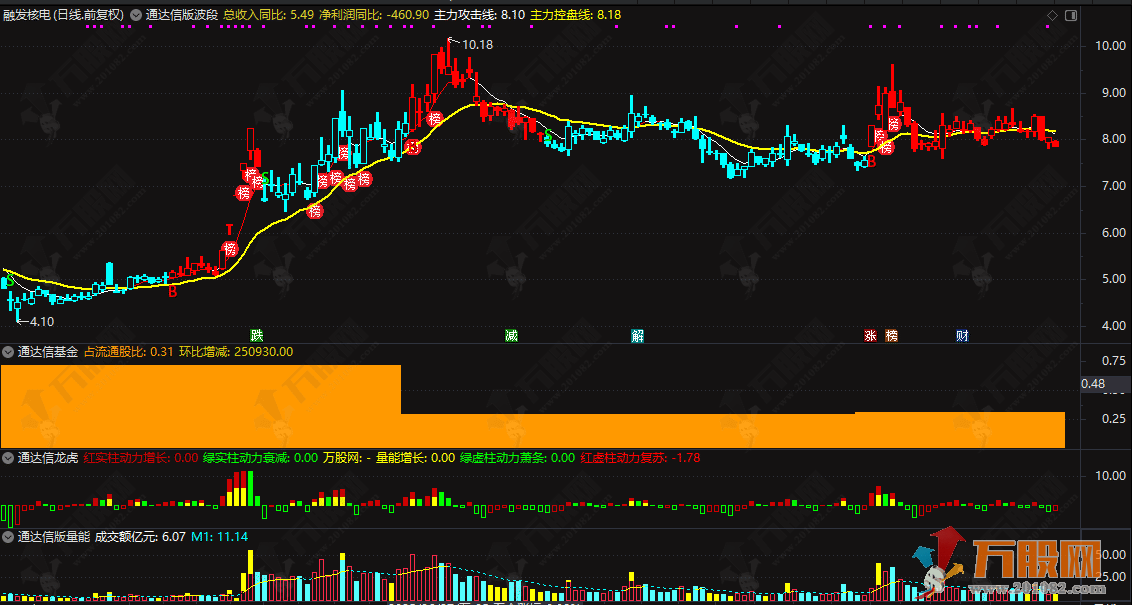Collapse the 通达信龙虎 panel chevron
The image size is (1132, 605).
click(8, 459)
